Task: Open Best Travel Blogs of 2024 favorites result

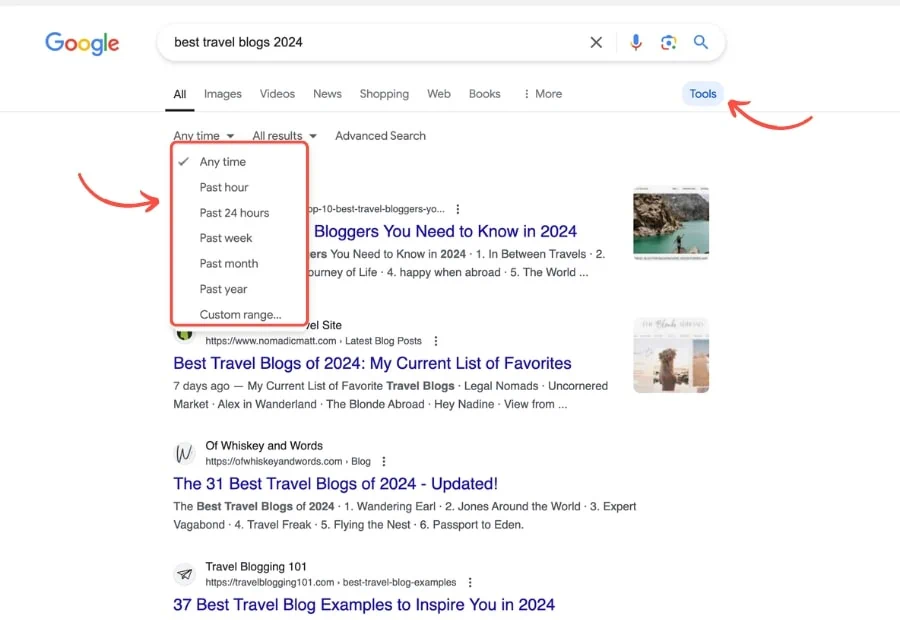Action: (x=372, y=363)
